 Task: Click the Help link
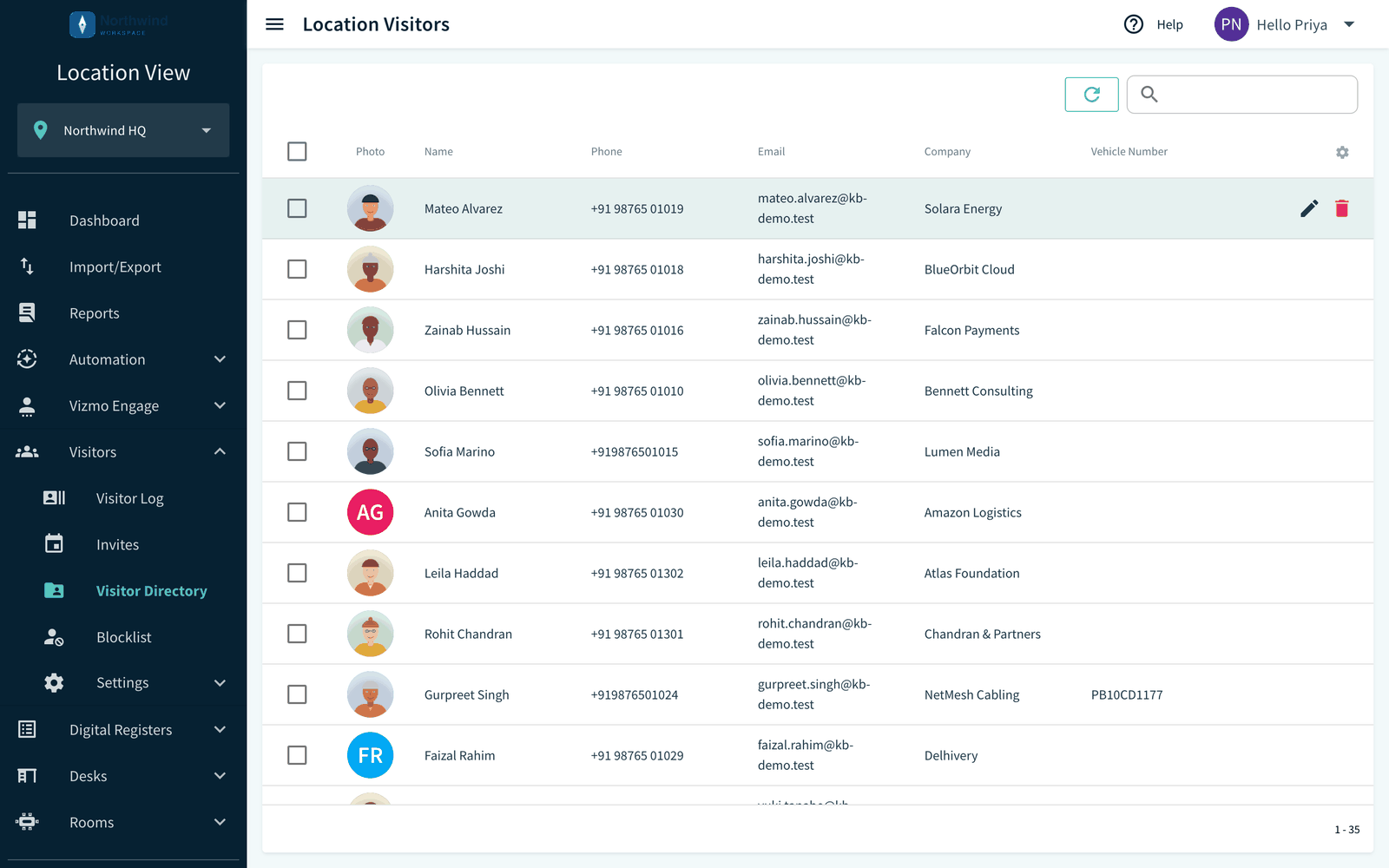point(1169,24)
